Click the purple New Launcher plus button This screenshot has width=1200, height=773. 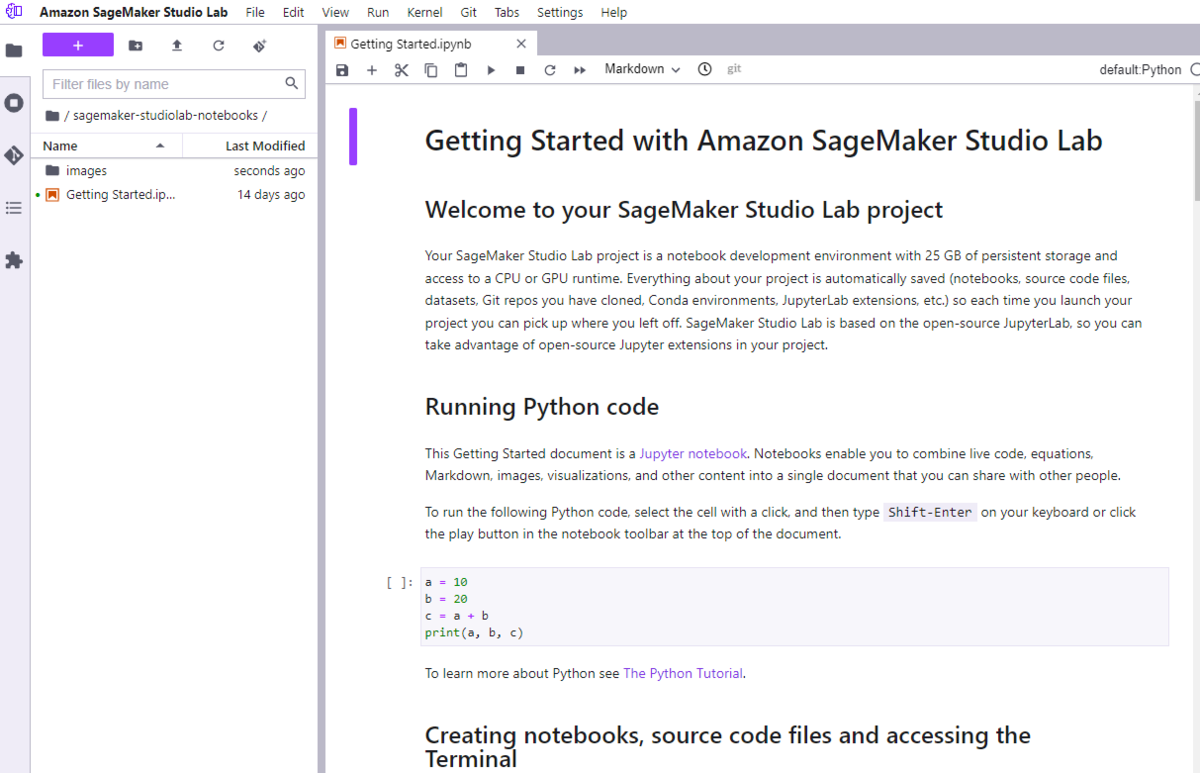(78, 45)
